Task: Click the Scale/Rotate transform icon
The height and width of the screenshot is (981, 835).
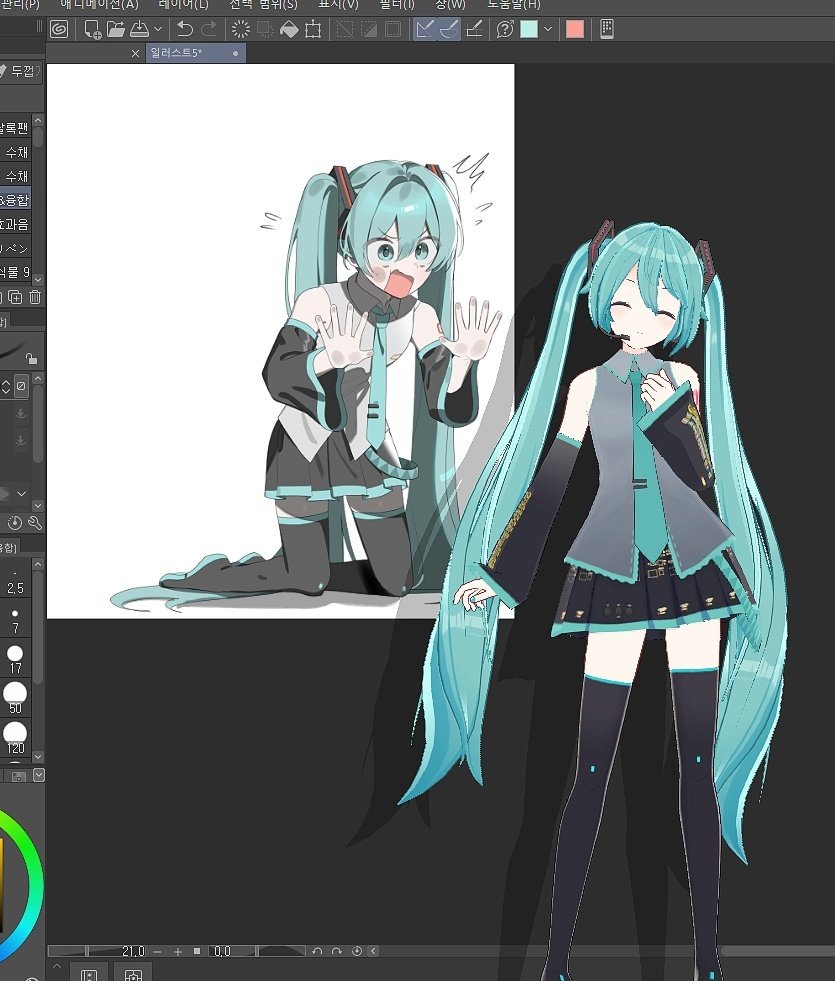Action: pyautogui.click(x=313, y=29)
